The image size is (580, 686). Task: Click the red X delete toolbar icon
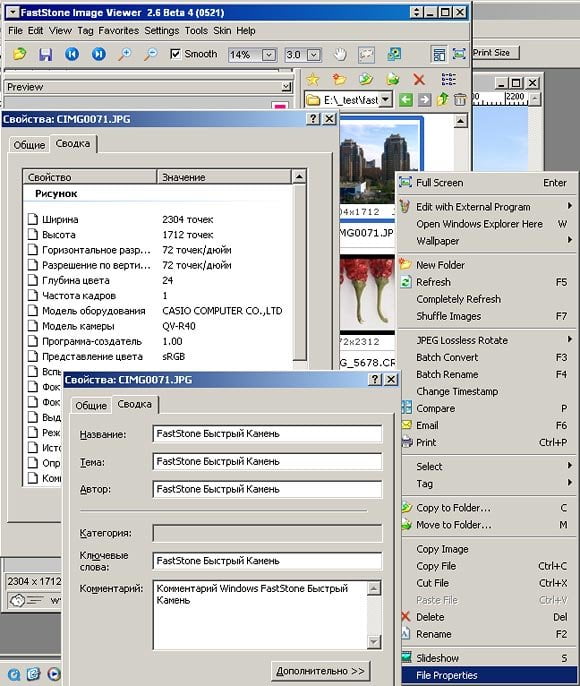tap(419, 79)
